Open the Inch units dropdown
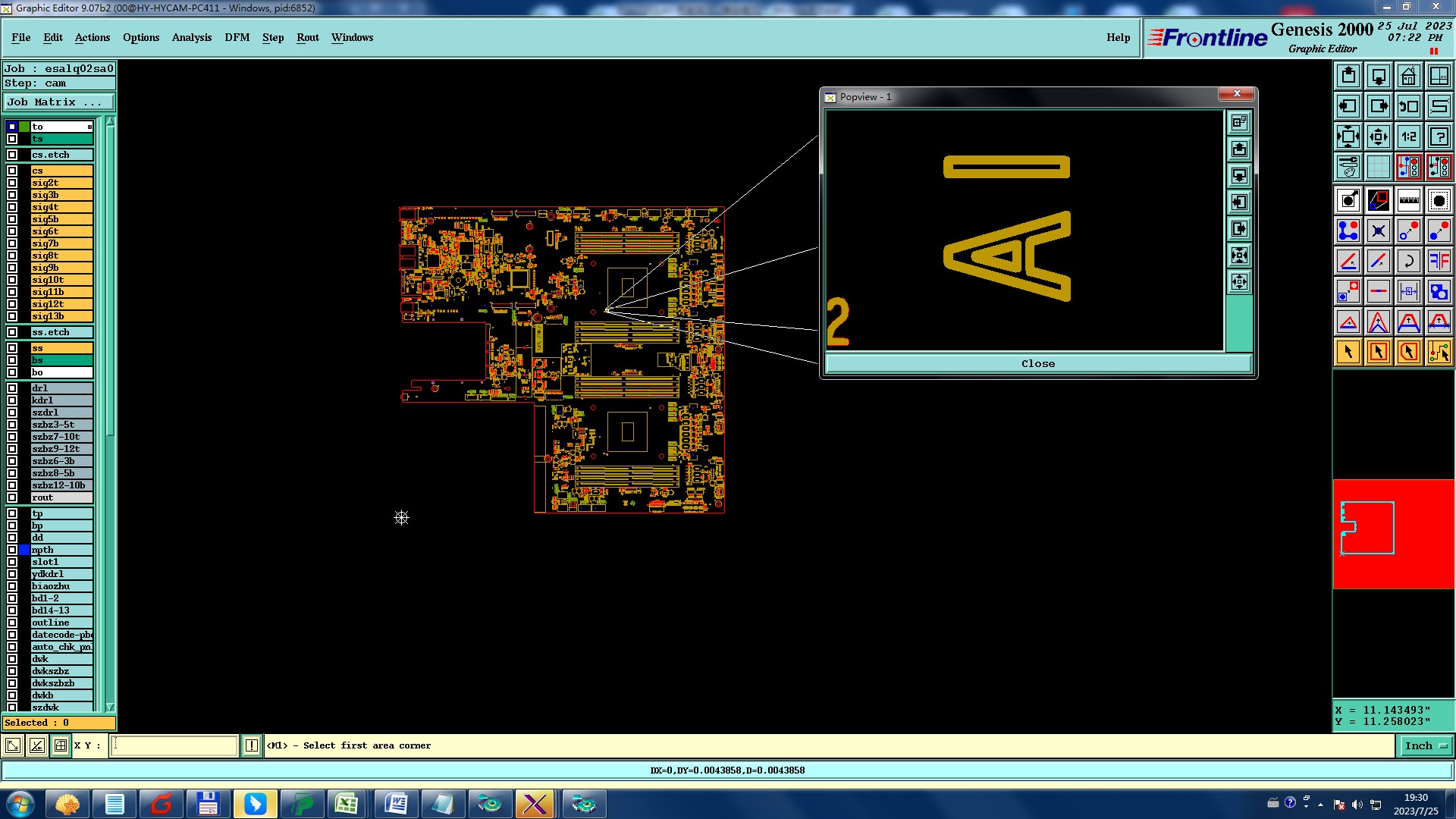1456x819 pixels. [x=1426, y=746]
